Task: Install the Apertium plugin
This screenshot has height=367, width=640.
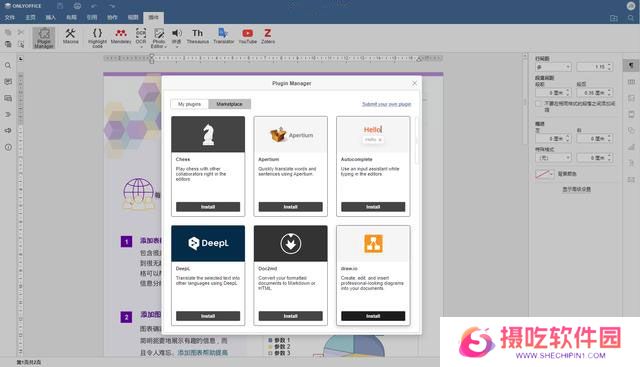Action: point(291,207)
